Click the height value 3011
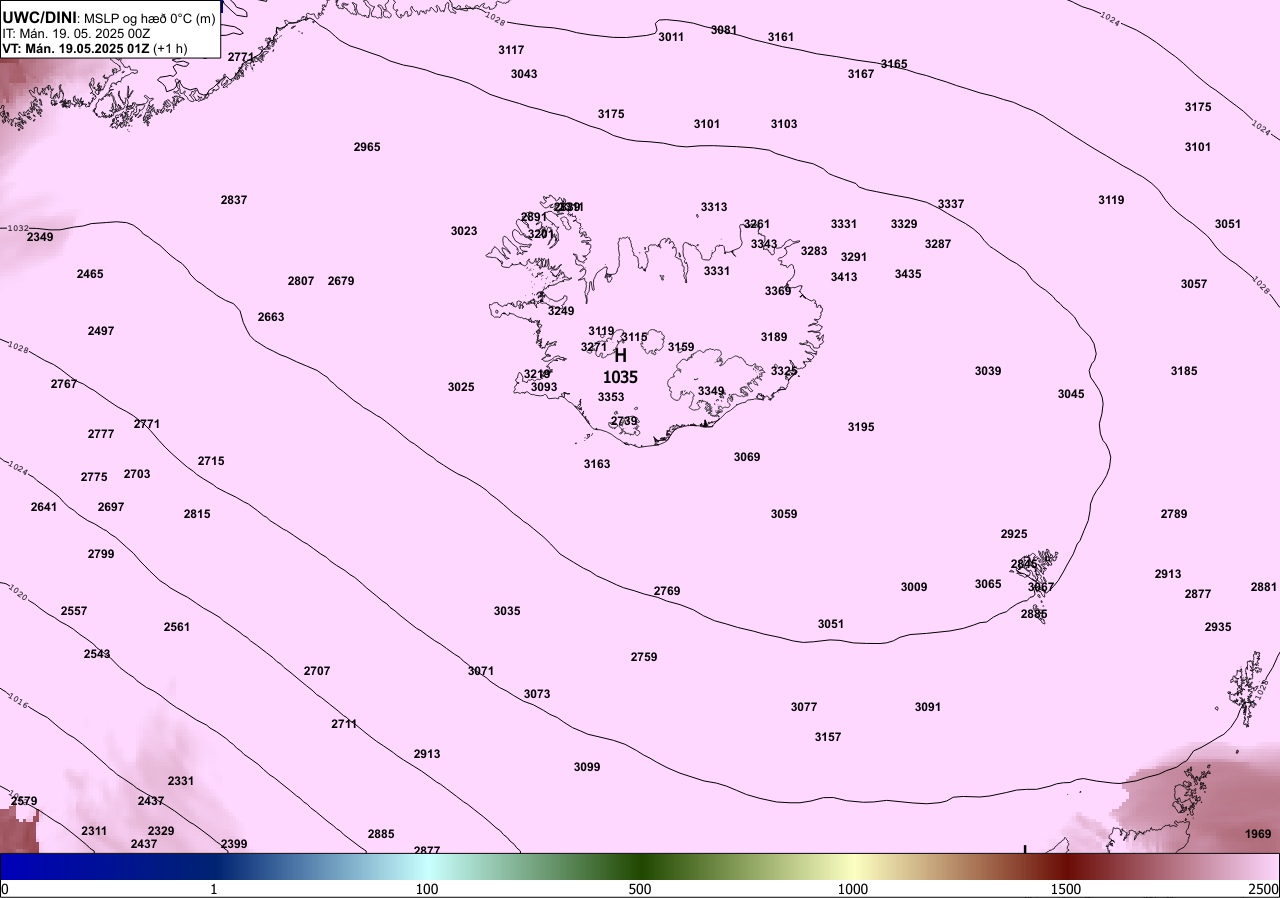 click(671, 37)
